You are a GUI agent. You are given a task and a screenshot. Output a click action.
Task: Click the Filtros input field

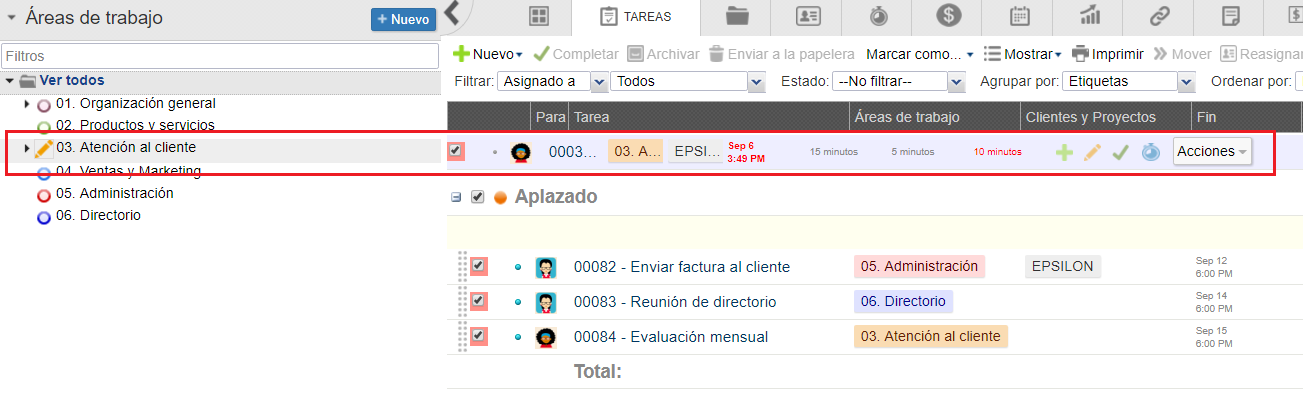point(220,56)
